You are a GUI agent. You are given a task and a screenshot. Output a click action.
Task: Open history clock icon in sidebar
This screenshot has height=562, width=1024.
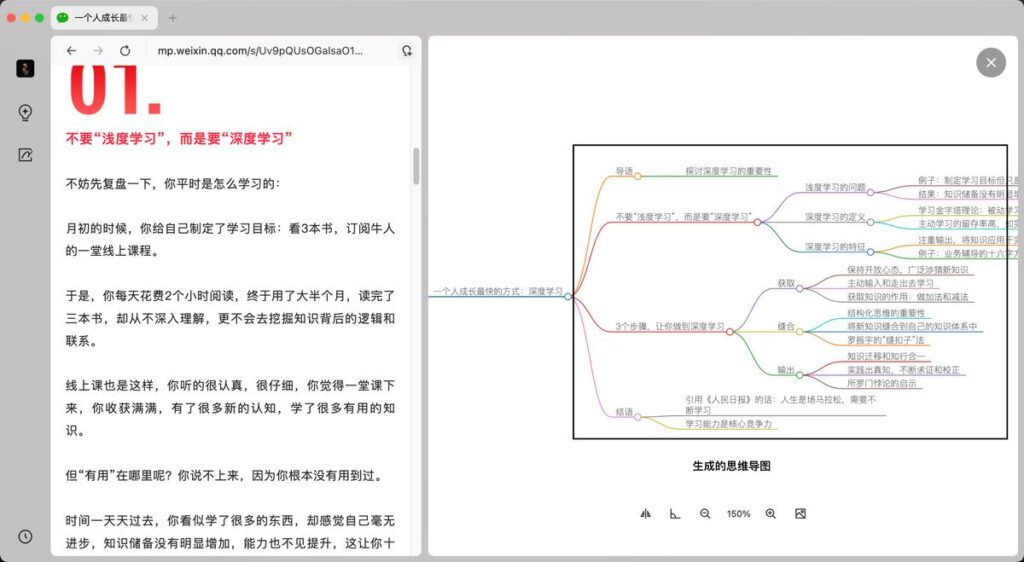point(26,537)
